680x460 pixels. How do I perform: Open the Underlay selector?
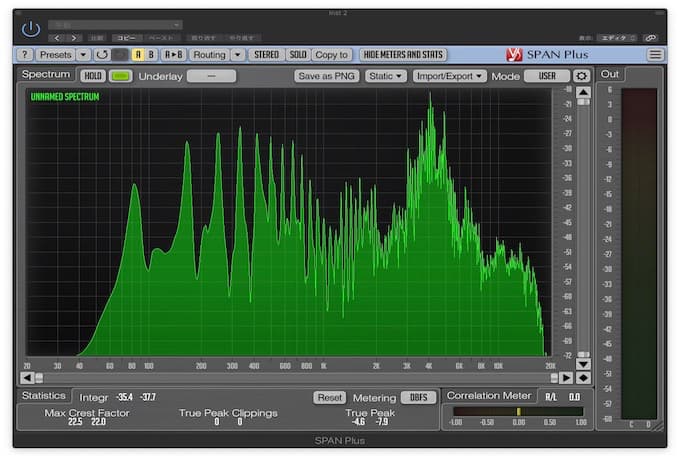(x=212, y=76)
